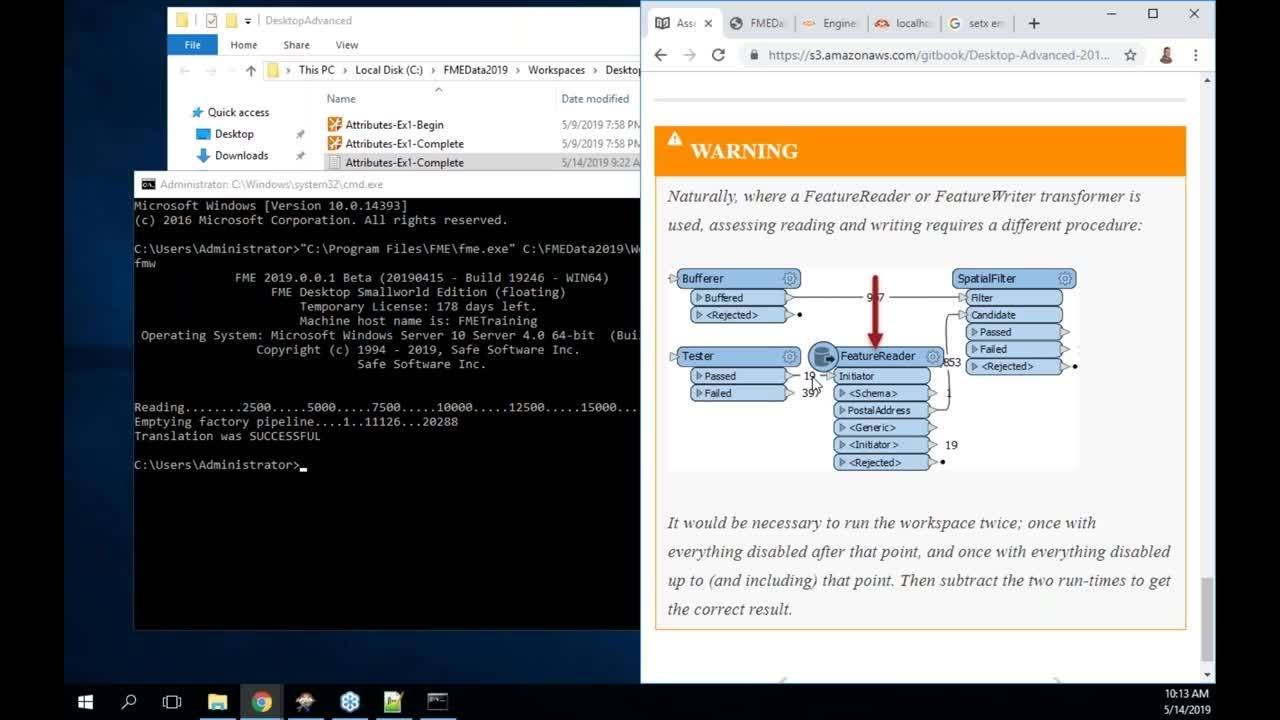Click the 'Translation was SUCCESSFUL' text
The height and width of the screenshot is (720, 1280).
pos(227,436)
